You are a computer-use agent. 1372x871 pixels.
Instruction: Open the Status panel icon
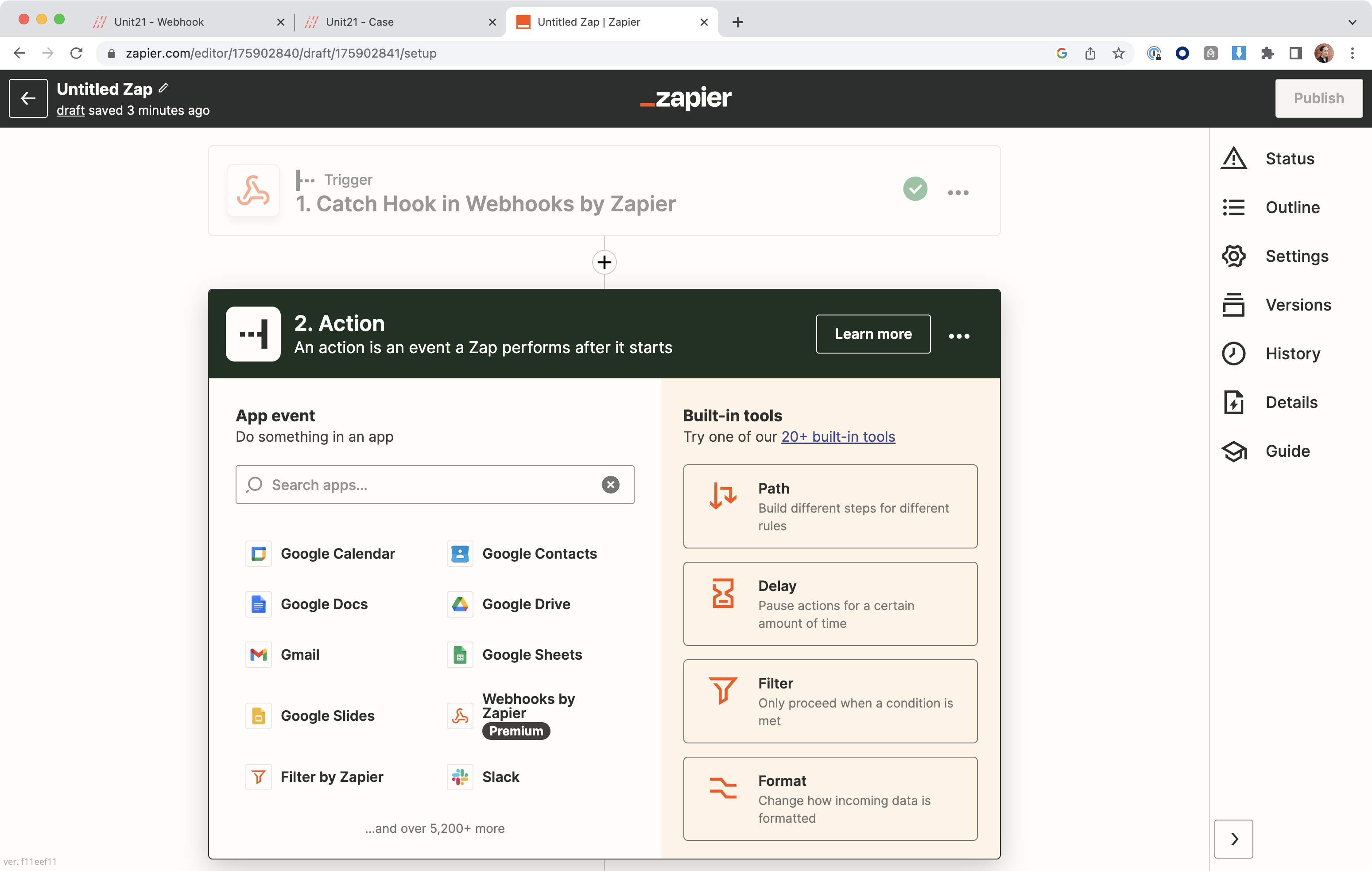(1233, 159)
